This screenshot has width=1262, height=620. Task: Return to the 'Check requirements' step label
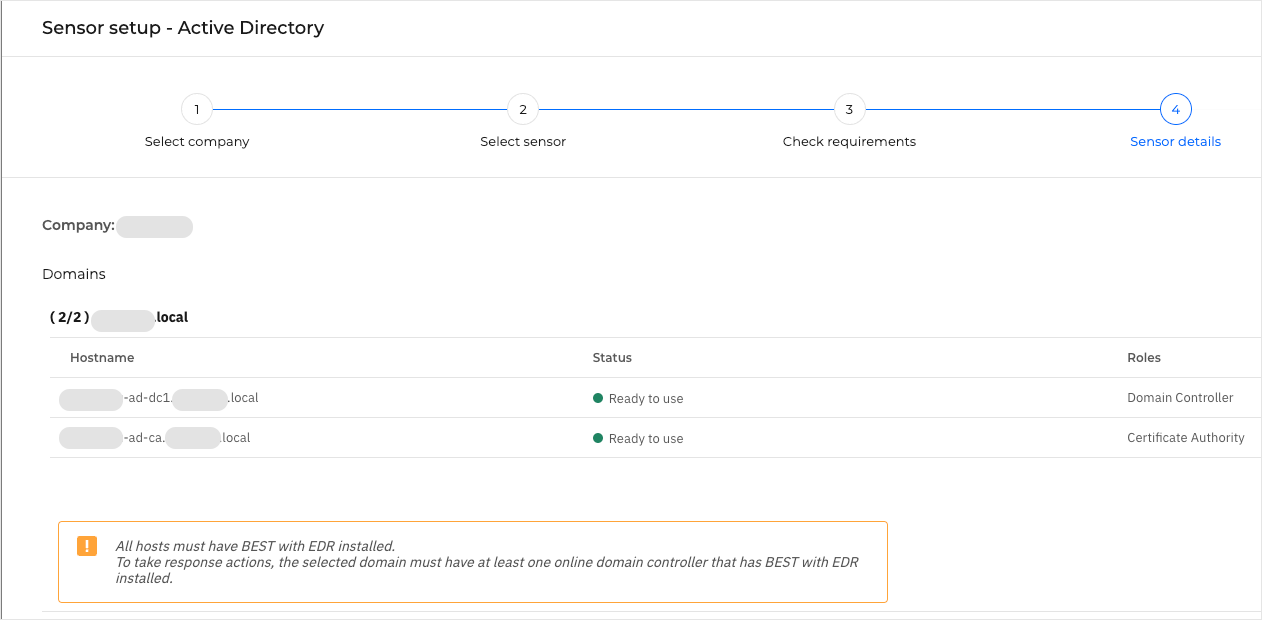[x=849, y=142]
